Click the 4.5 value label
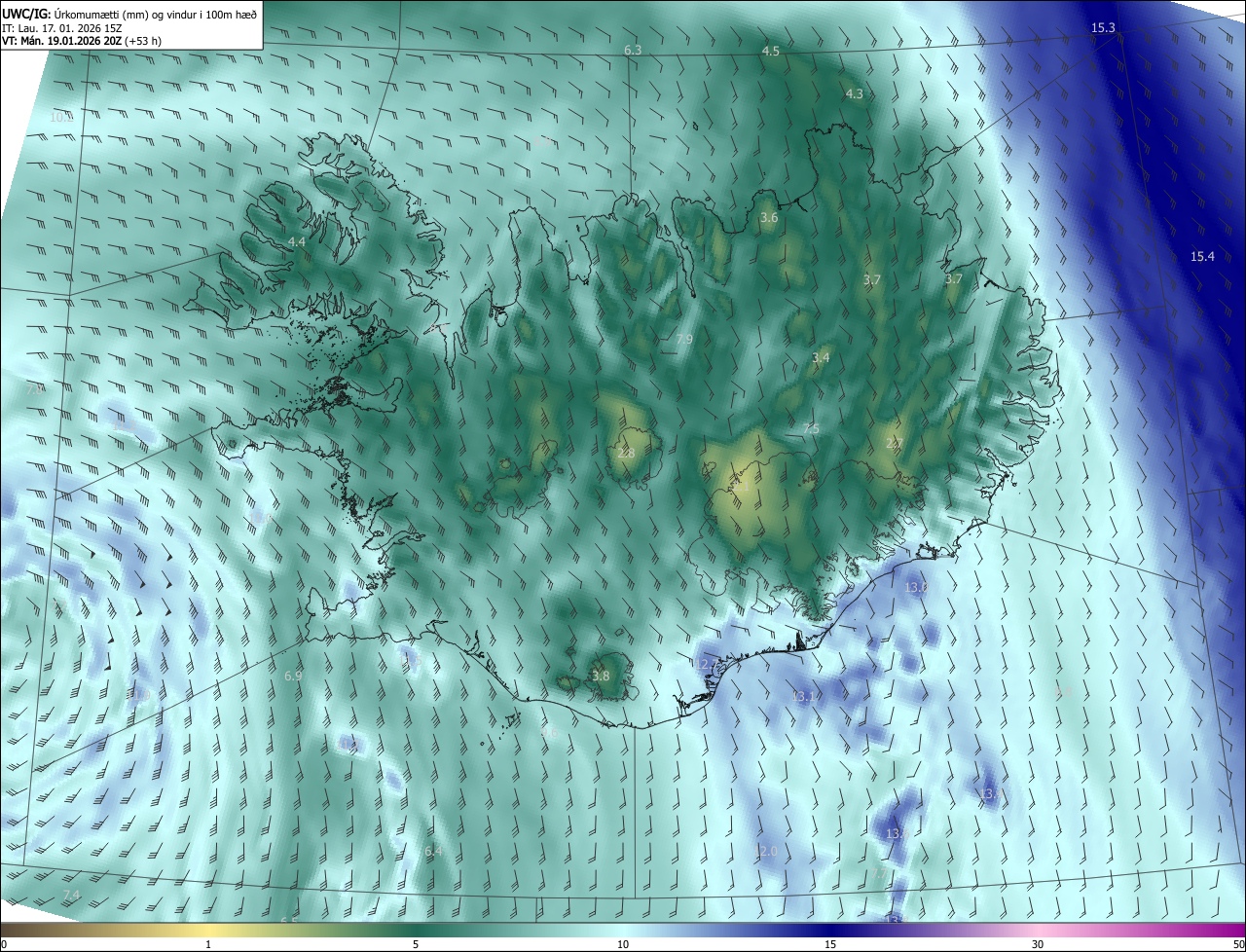This screenshot has width=1246, height=952. 771,51
